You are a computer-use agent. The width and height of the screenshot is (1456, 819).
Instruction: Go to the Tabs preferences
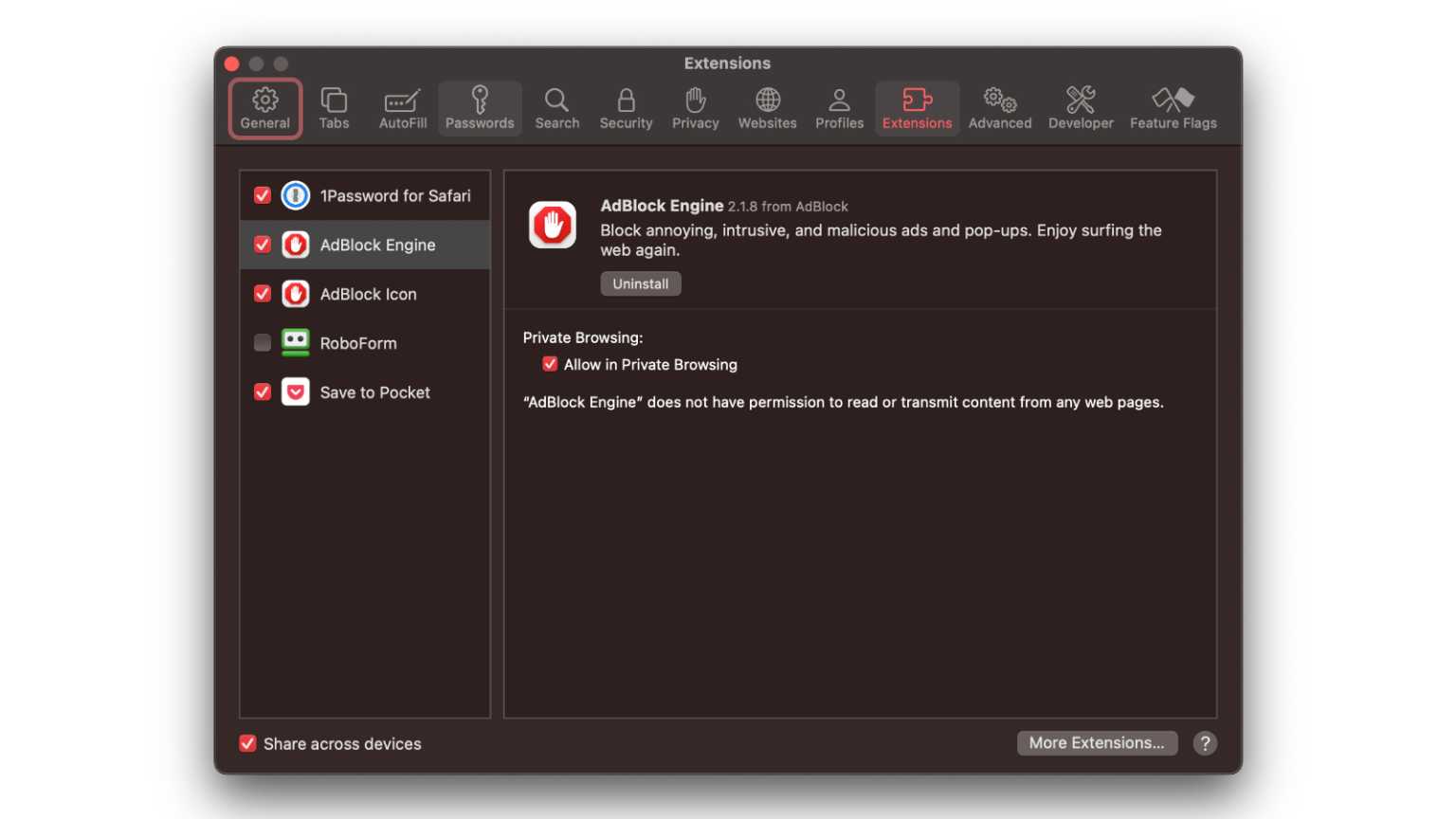333,106
